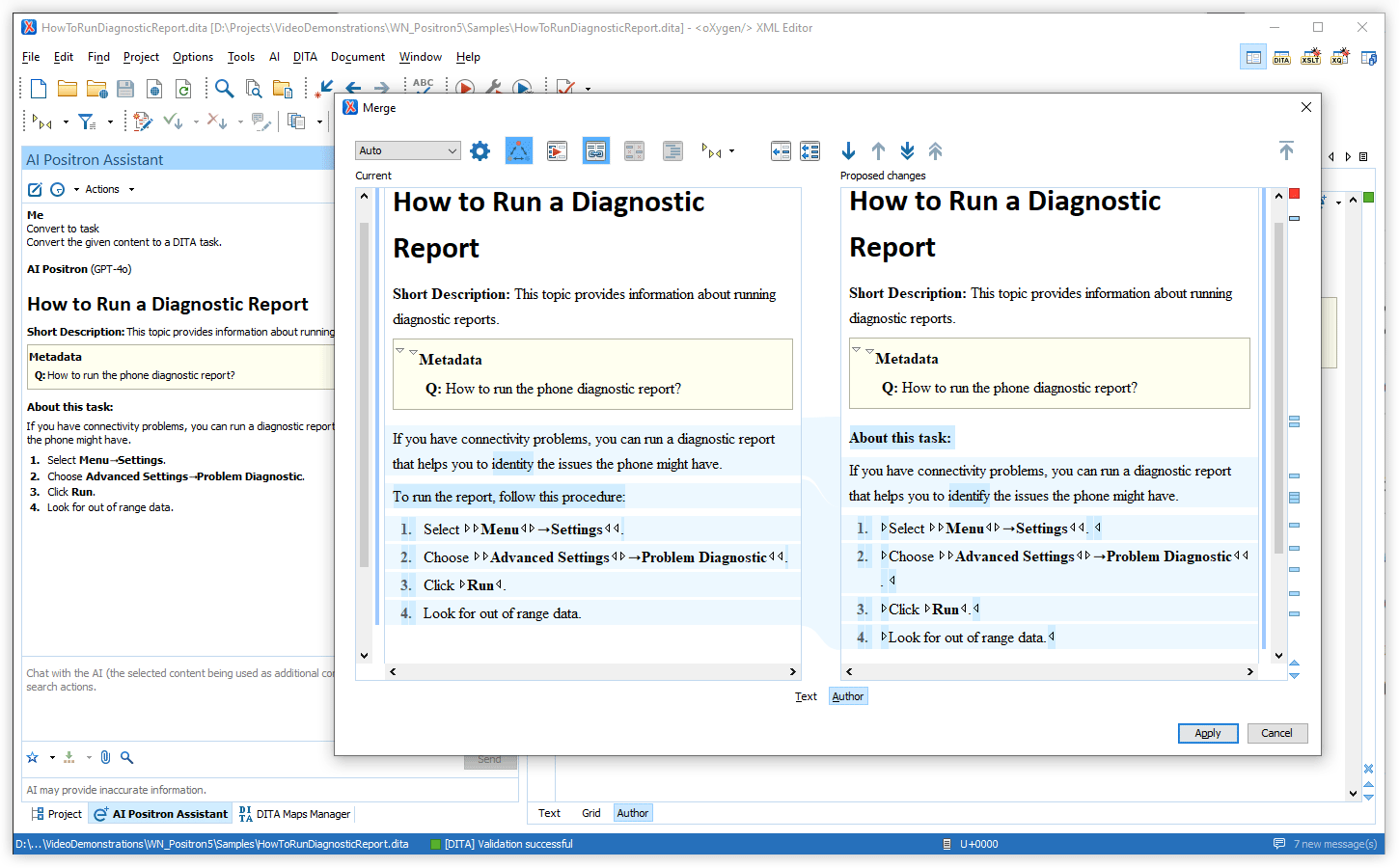The width and height of the screenshot is (1399, 868).
Task: Click the Open URL folder-with-globe icon
Action: [96, 89]
